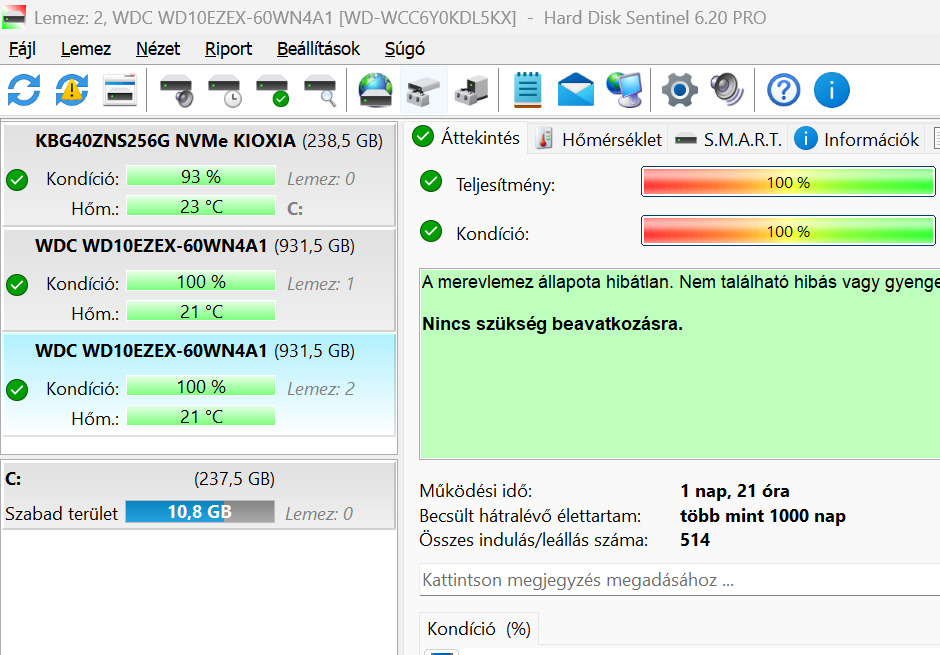This screenshot has width=940, height=655.
Task: Select the Kondíció (%) graph tab
Action: click(x=479, y=629)
